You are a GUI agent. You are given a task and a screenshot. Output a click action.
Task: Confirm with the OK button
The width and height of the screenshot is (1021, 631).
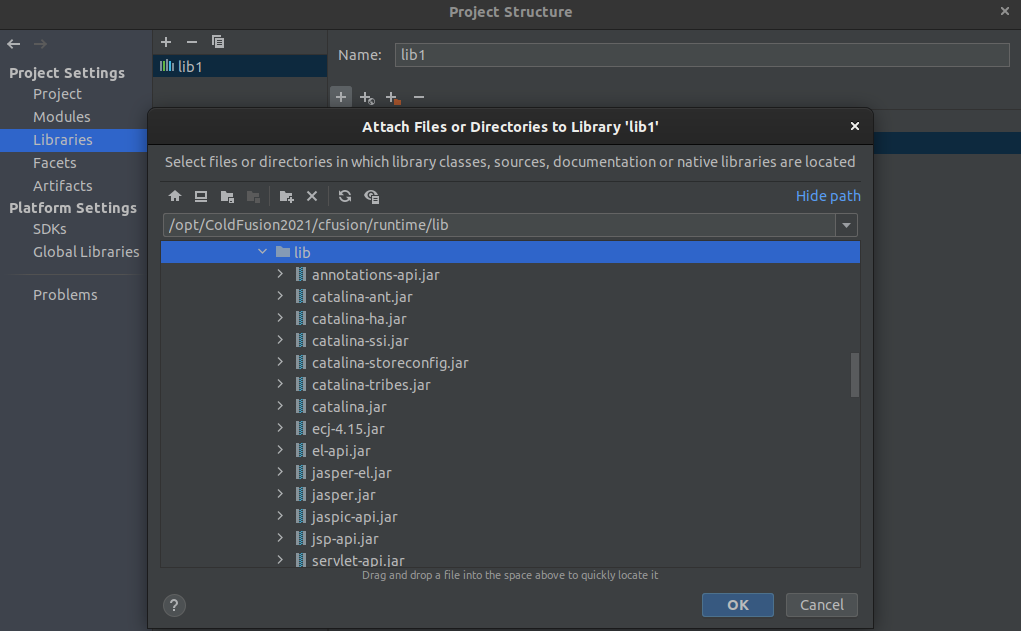738,605
